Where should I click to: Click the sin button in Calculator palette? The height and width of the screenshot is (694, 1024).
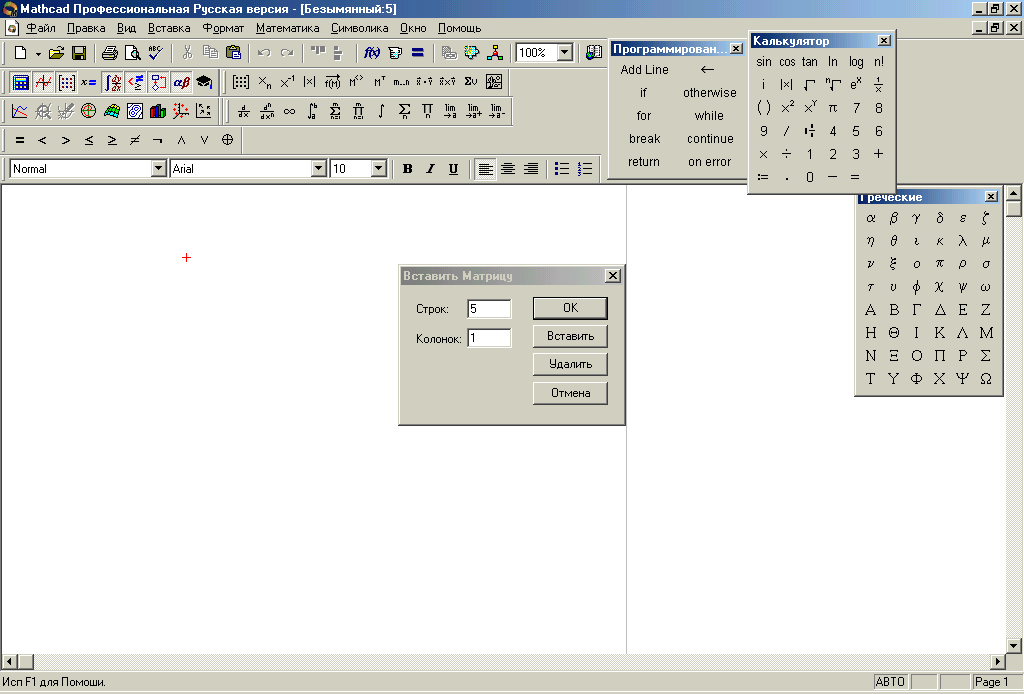tap(763, 62)
